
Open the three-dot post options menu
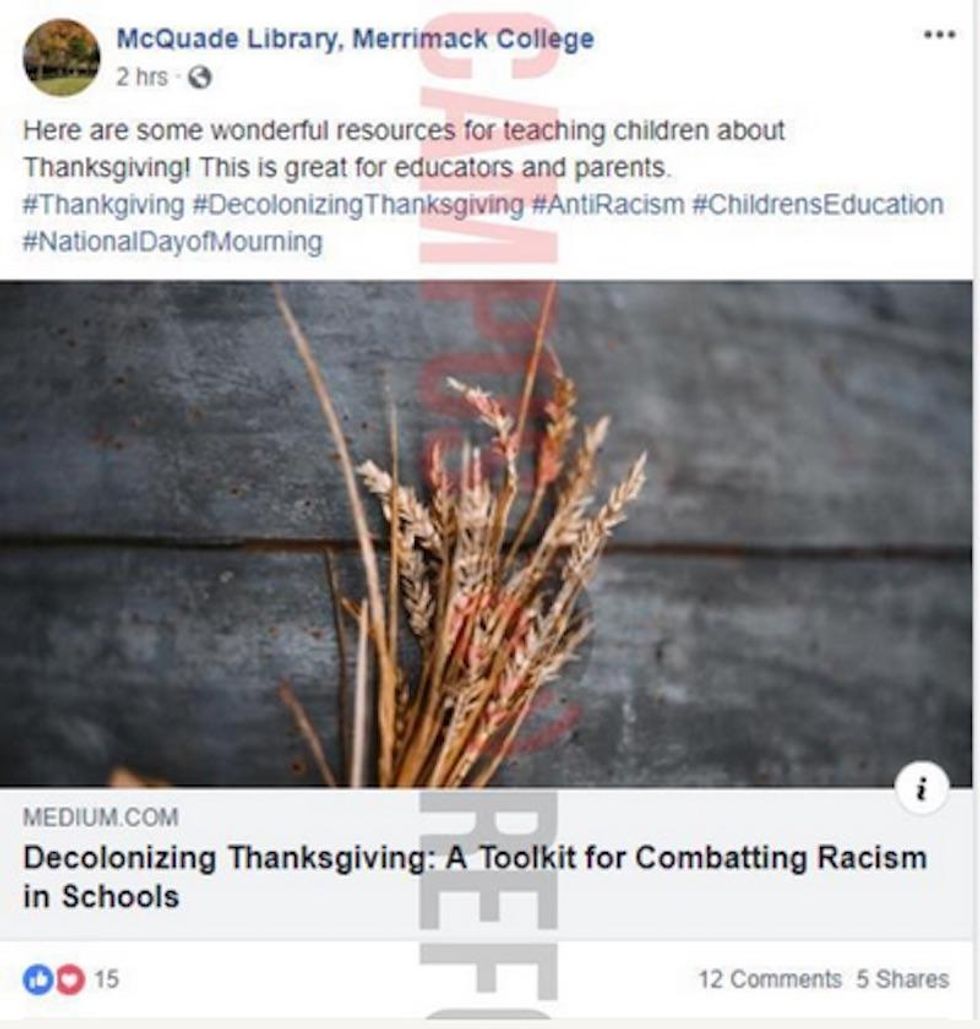click(939, 35)
